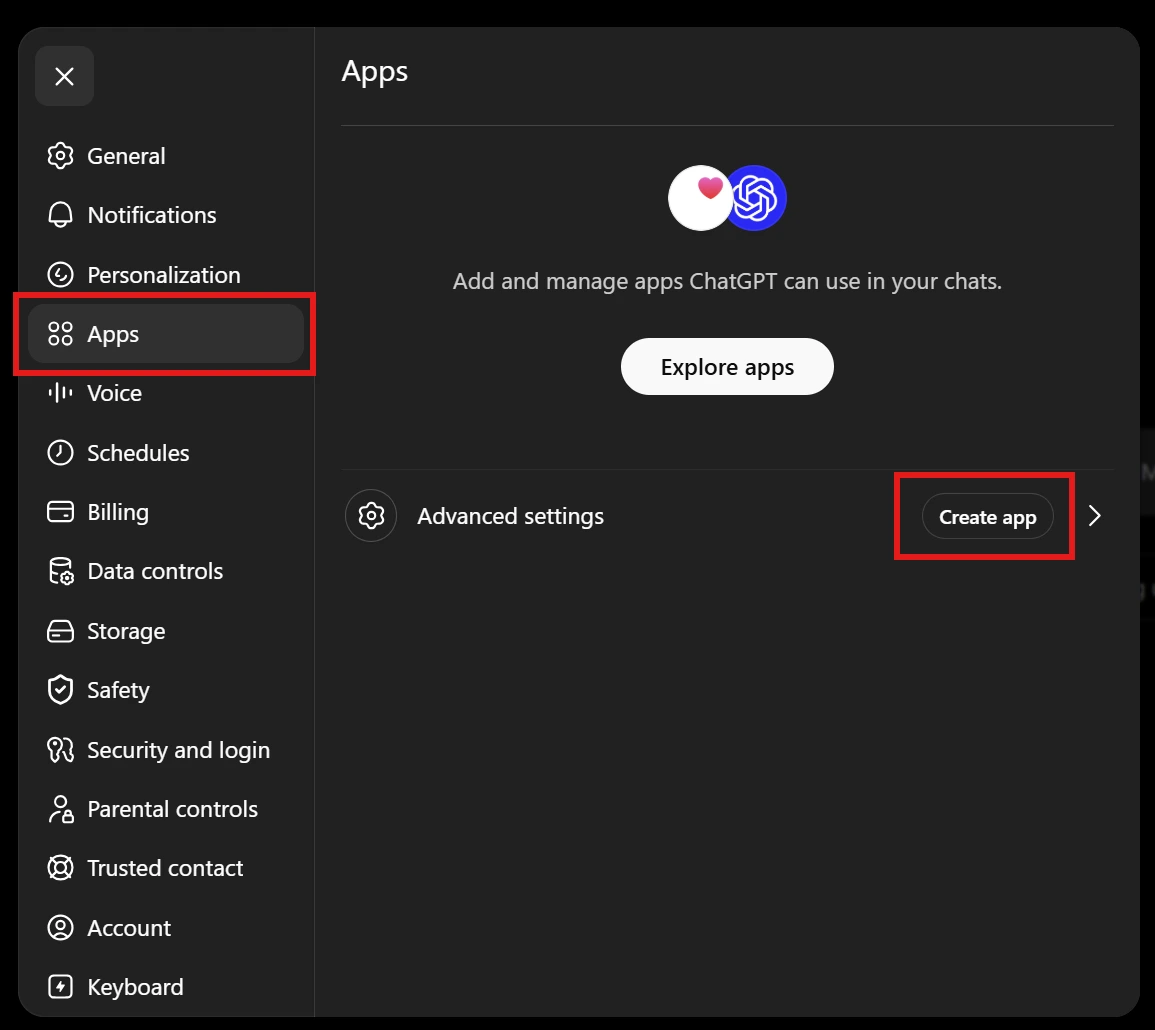Click the Schedules clock icon
Viewport: 1155px width, 1030px height.
[x=60, y=452]
